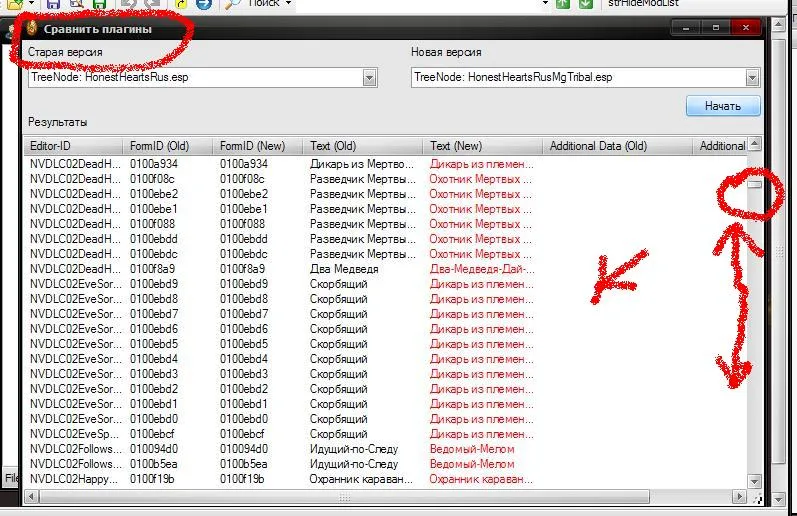The height and width of the screenshot is (516, 797).
Task: Select FormID (Old) cell 0100f19b
Action: tap(152, 479)
